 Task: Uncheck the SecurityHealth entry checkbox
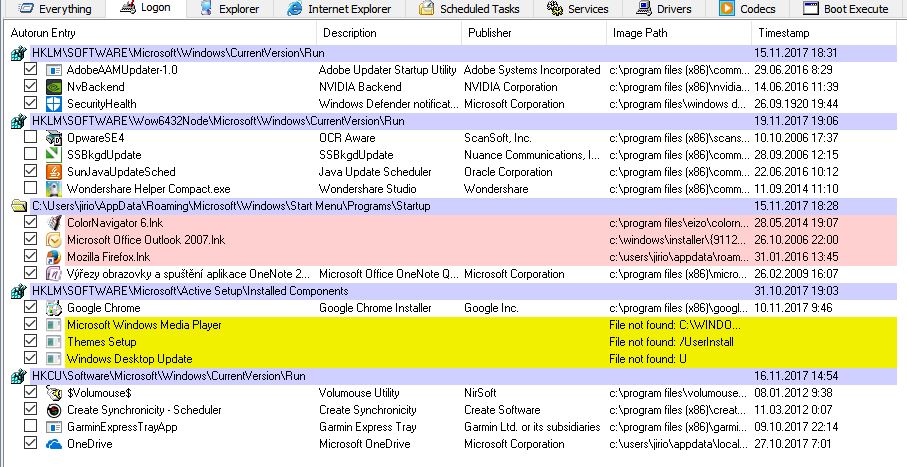pyautogui.click(x=30, y=104)
